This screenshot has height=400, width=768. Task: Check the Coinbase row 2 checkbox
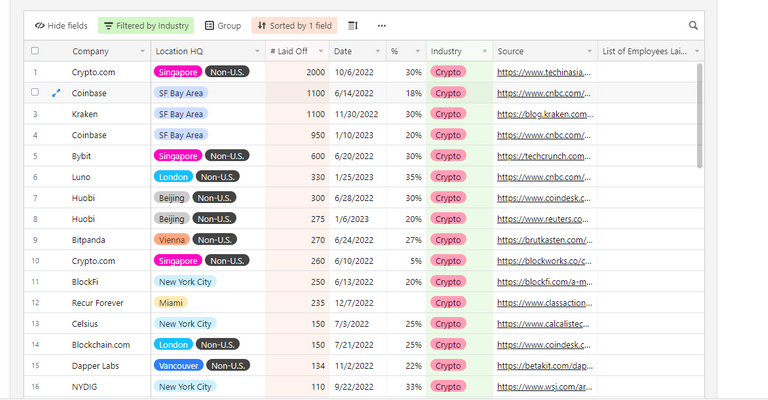click(x=35, y=92)
